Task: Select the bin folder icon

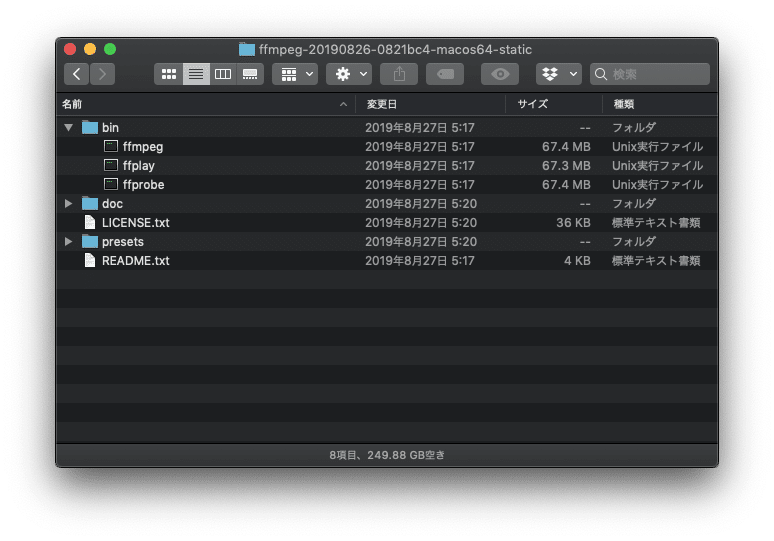Action: click(90, 127)
